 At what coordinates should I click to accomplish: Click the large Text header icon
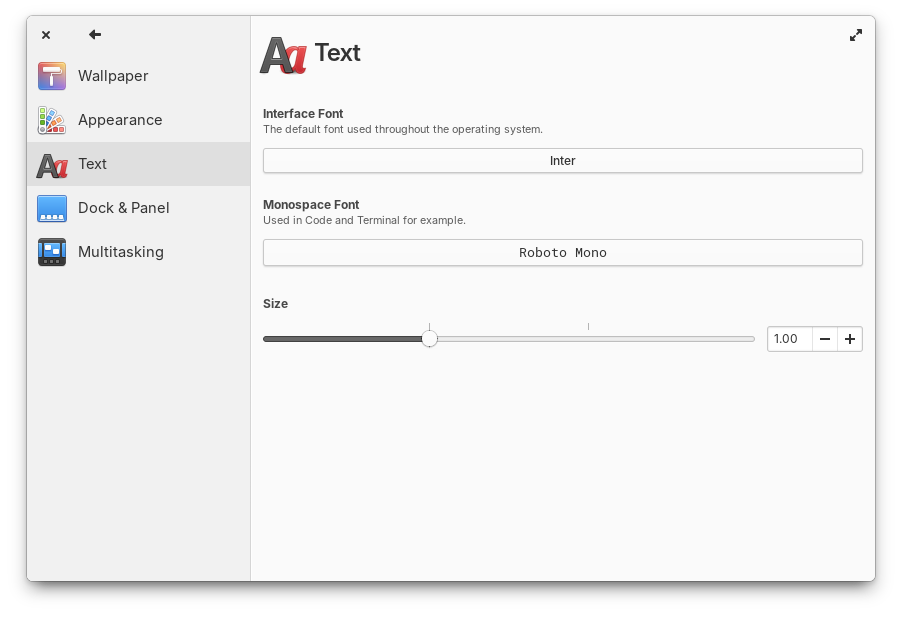coord(283,55)
